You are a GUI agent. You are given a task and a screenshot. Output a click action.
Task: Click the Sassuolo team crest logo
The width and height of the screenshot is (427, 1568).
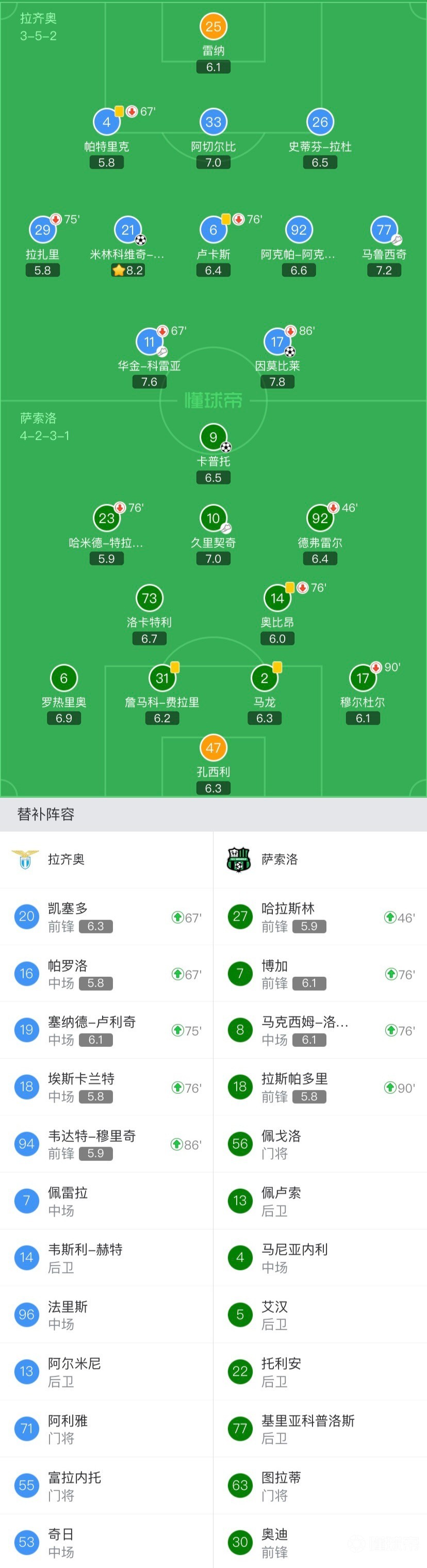(x=238, y=860)
